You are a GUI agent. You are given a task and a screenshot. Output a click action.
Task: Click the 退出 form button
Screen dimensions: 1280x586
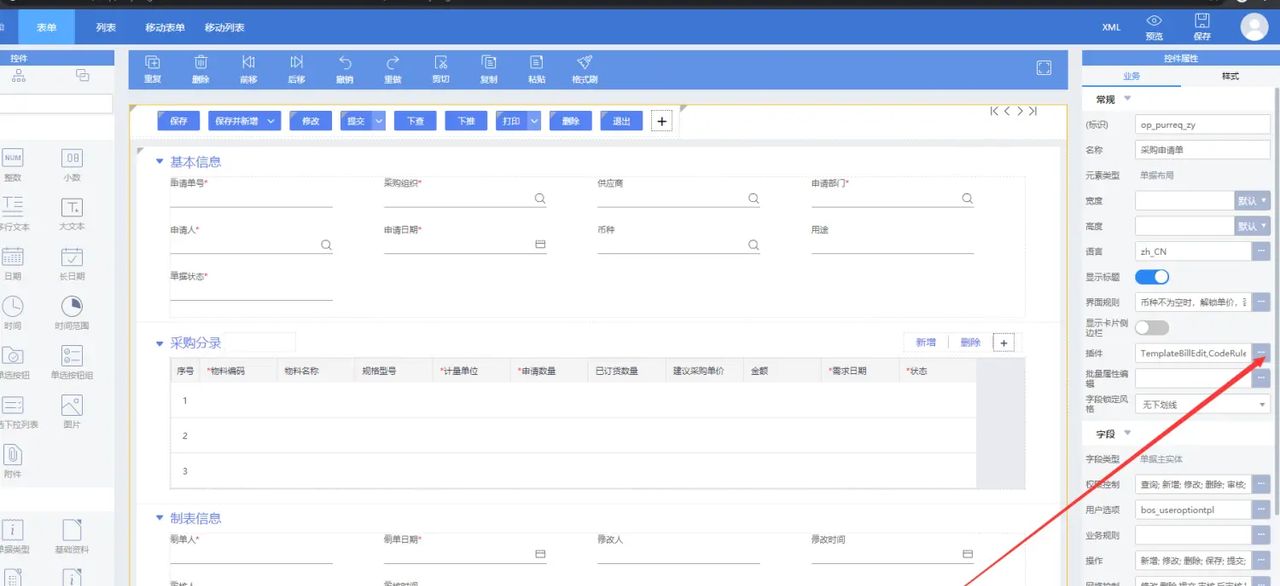621,121
